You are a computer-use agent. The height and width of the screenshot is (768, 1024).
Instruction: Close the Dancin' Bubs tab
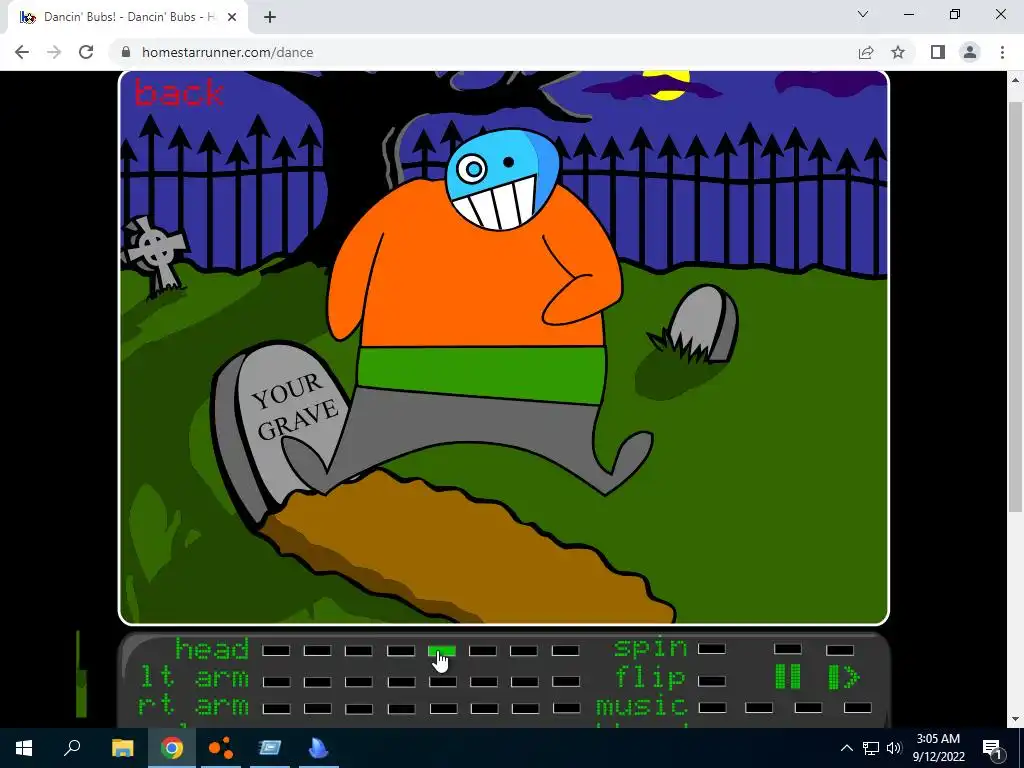(232, 17)
